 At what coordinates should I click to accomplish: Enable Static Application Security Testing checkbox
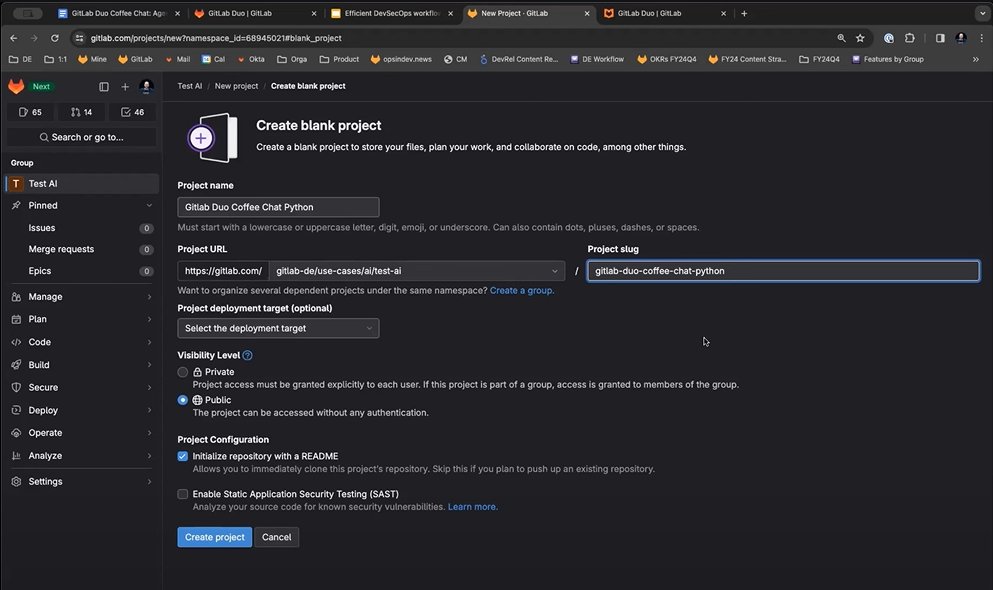(x=182, y=494)
